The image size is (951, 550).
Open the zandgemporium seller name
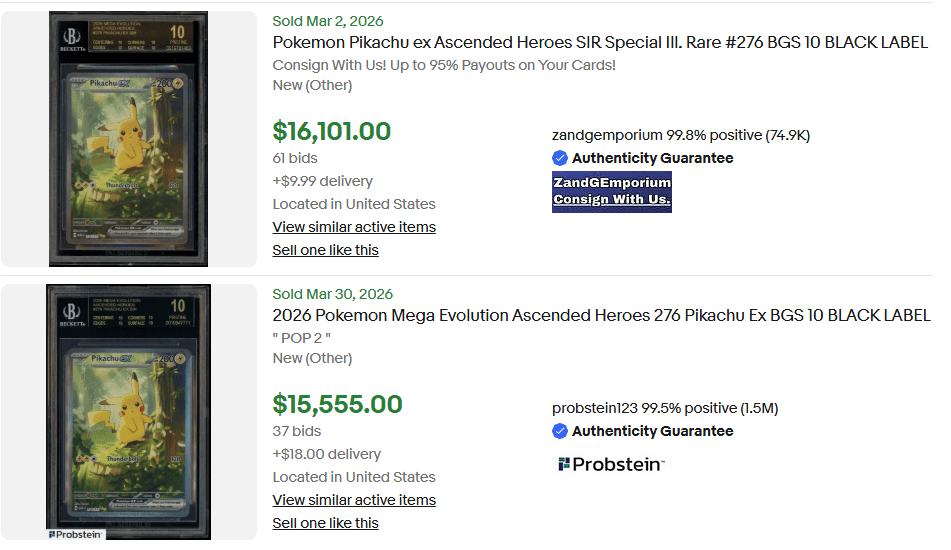(607, 135)
